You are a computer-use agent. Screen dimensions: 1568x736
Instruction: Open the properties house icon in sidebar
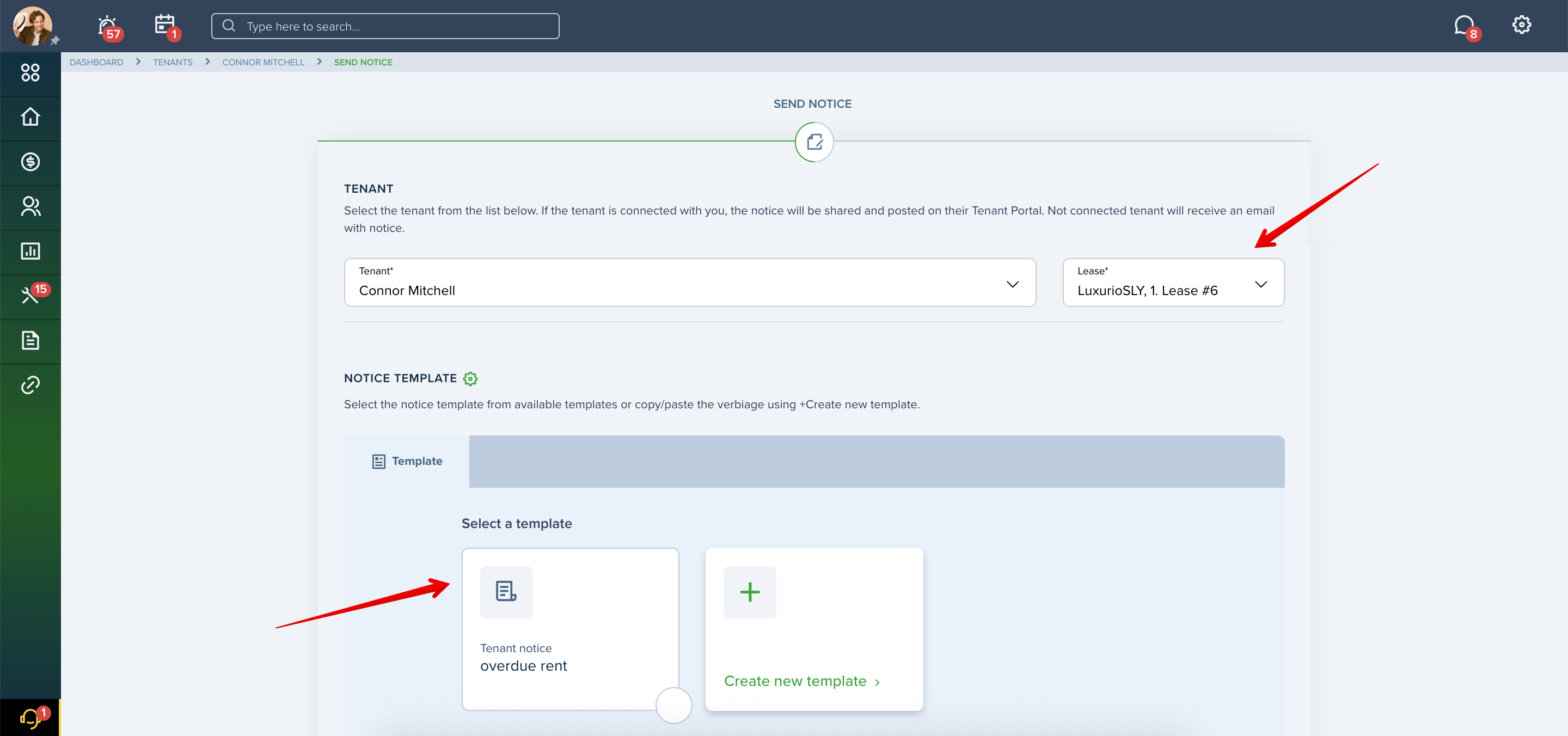(30, 117)
